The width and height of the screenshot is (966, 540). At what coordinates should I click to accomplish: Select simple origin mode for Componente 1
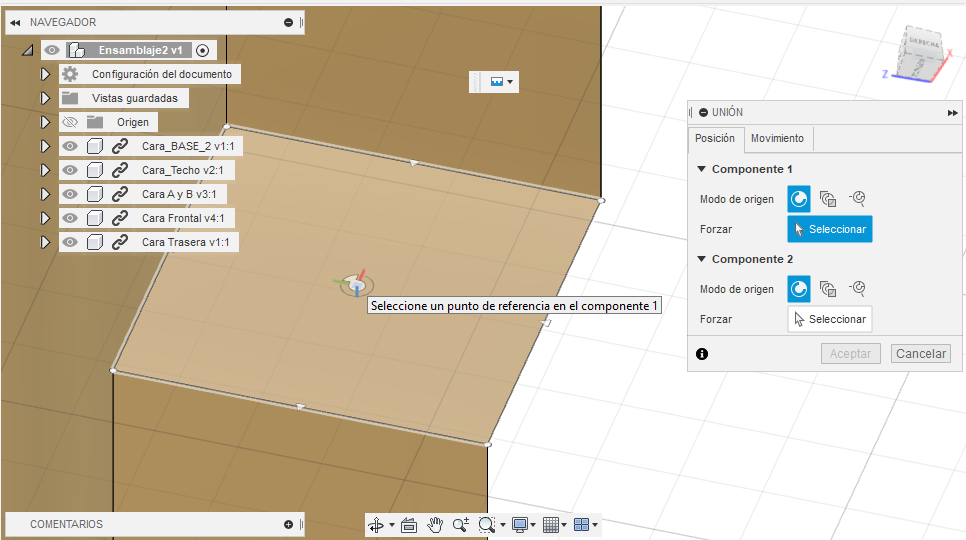[799, 199]
